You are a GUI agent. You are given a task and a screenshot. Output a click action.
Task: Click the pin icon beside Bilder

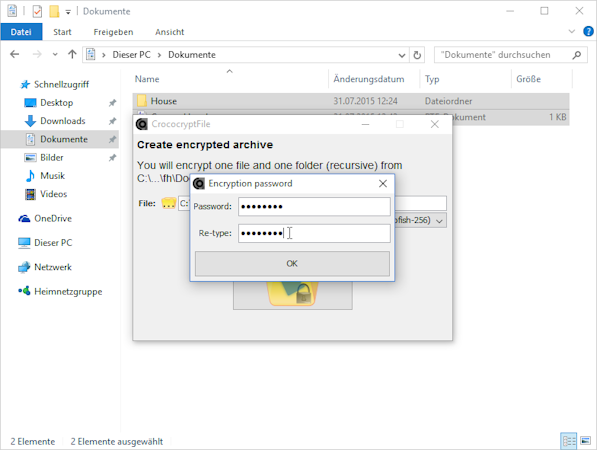click(x=112, y=158)
